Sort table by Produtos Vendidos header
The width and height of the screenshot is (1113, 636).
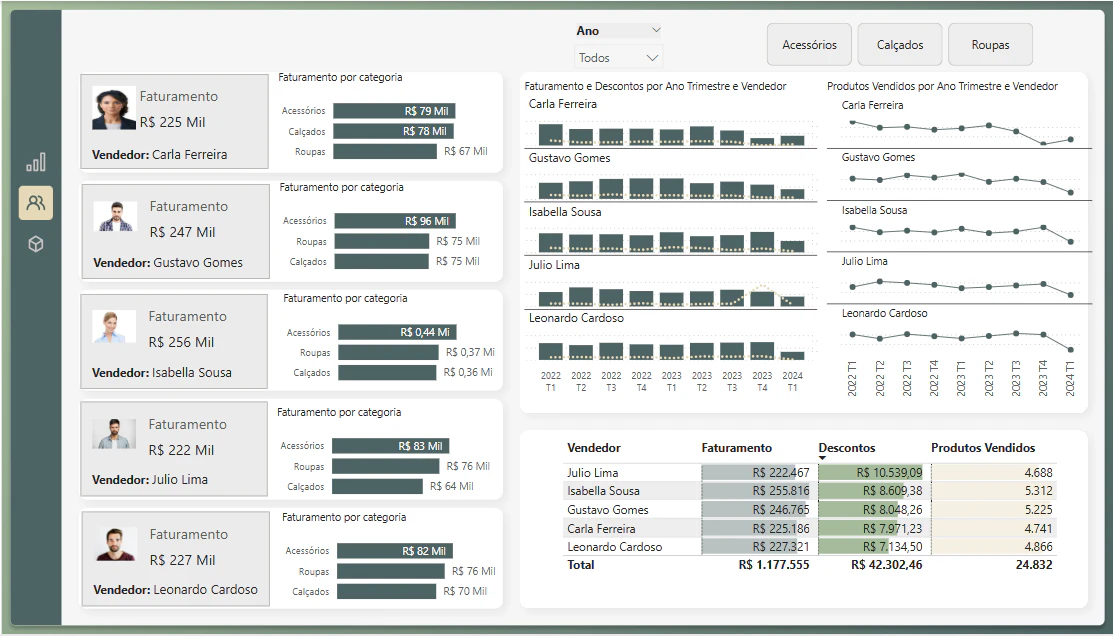tap(983, 448)
